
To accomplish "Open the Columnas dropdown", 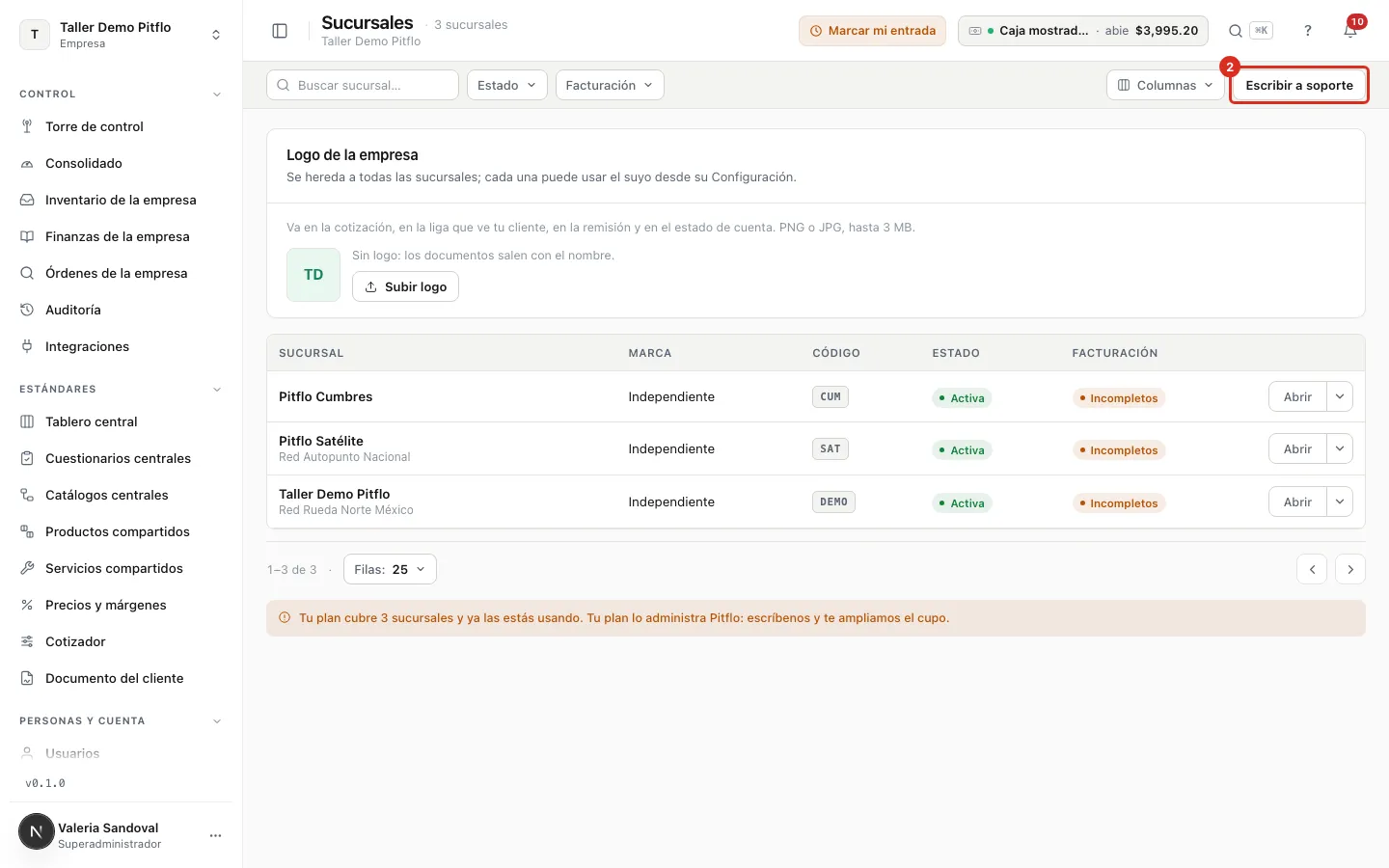I will pyautogui.click(x=1165, y=85).
